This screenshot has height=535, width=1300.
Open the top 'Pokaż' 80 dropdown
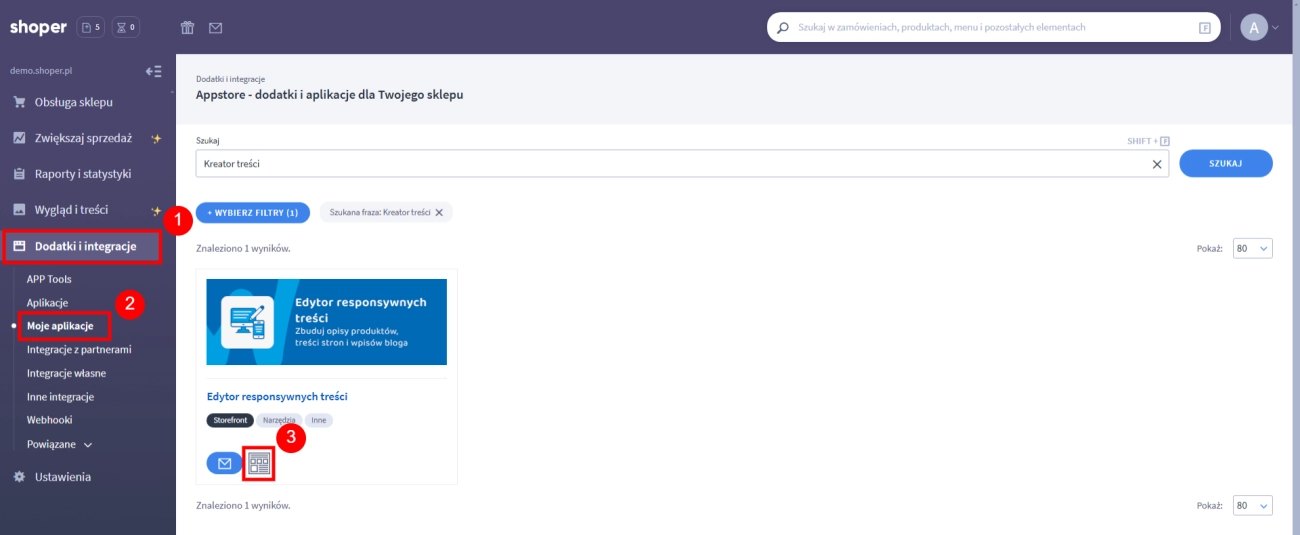pos(1252,249)
